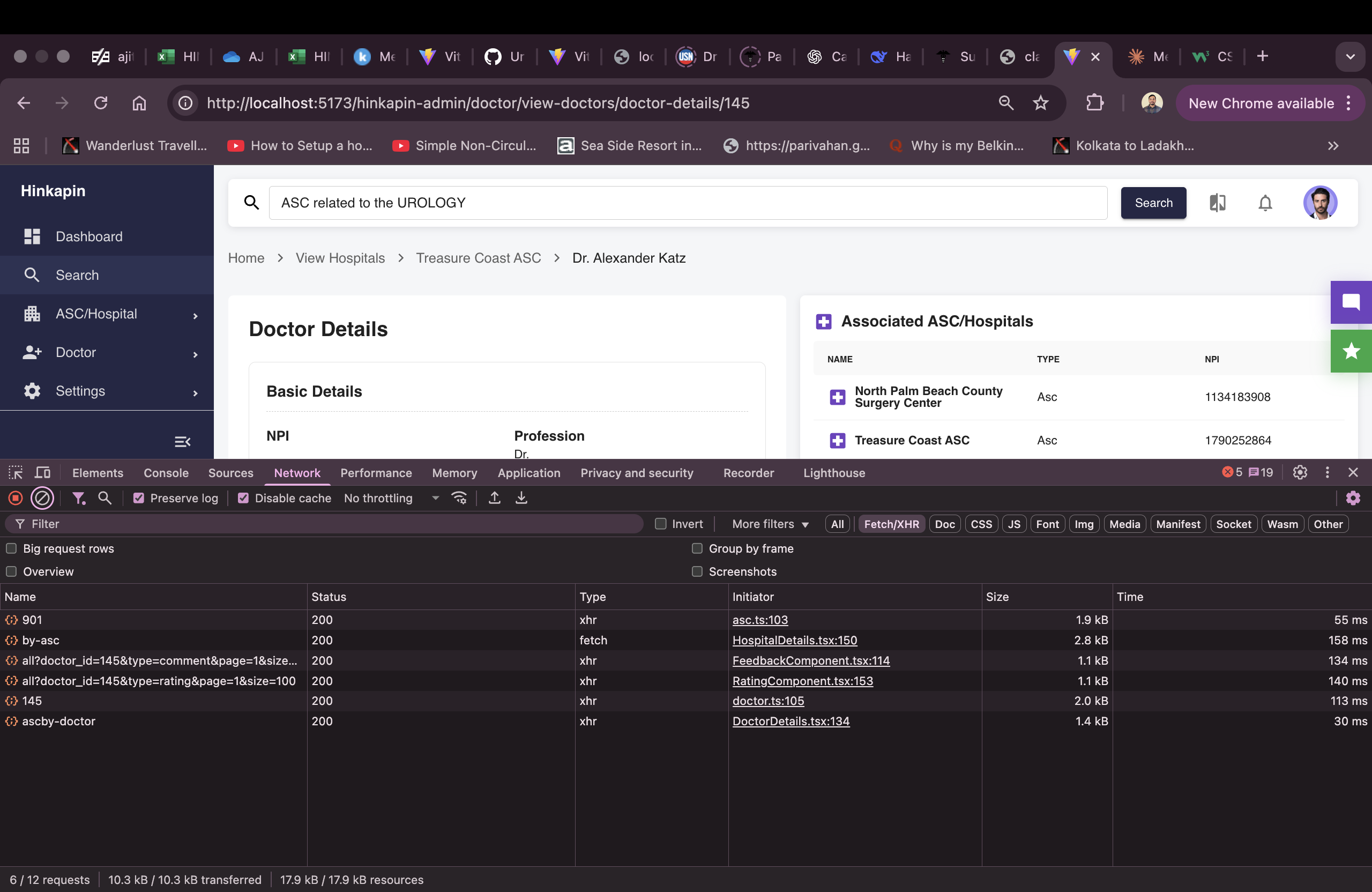
Task: Click the clear network log icon
Action: coord(42,498)
